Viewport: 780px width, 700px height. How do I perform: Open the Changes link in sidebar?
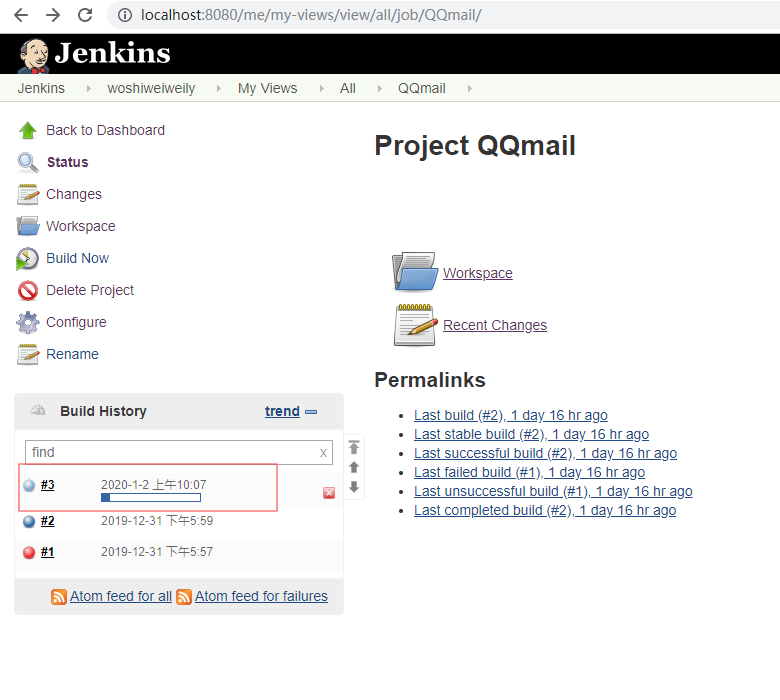74,194
